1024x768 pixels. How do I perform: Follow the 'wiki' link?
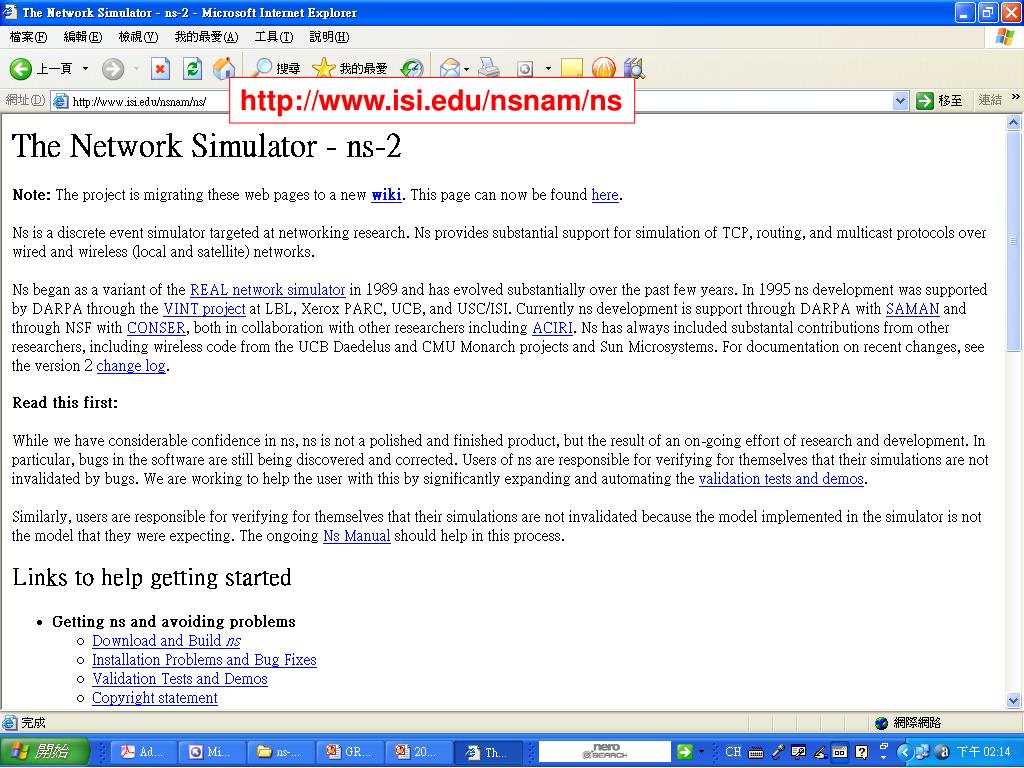tap(386, 195)
